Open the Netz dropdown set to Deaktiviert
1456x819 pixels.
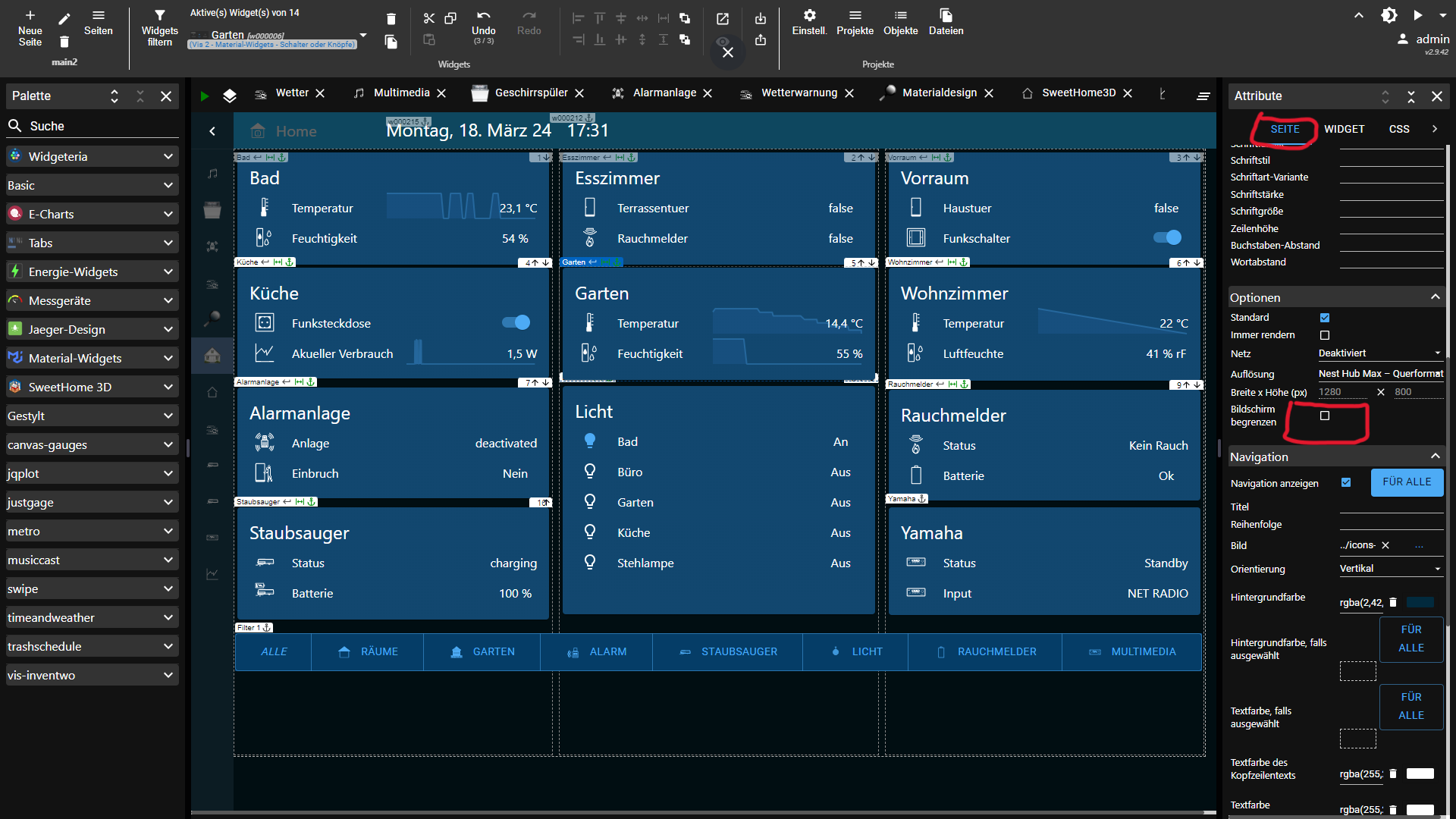point(1379,353)
